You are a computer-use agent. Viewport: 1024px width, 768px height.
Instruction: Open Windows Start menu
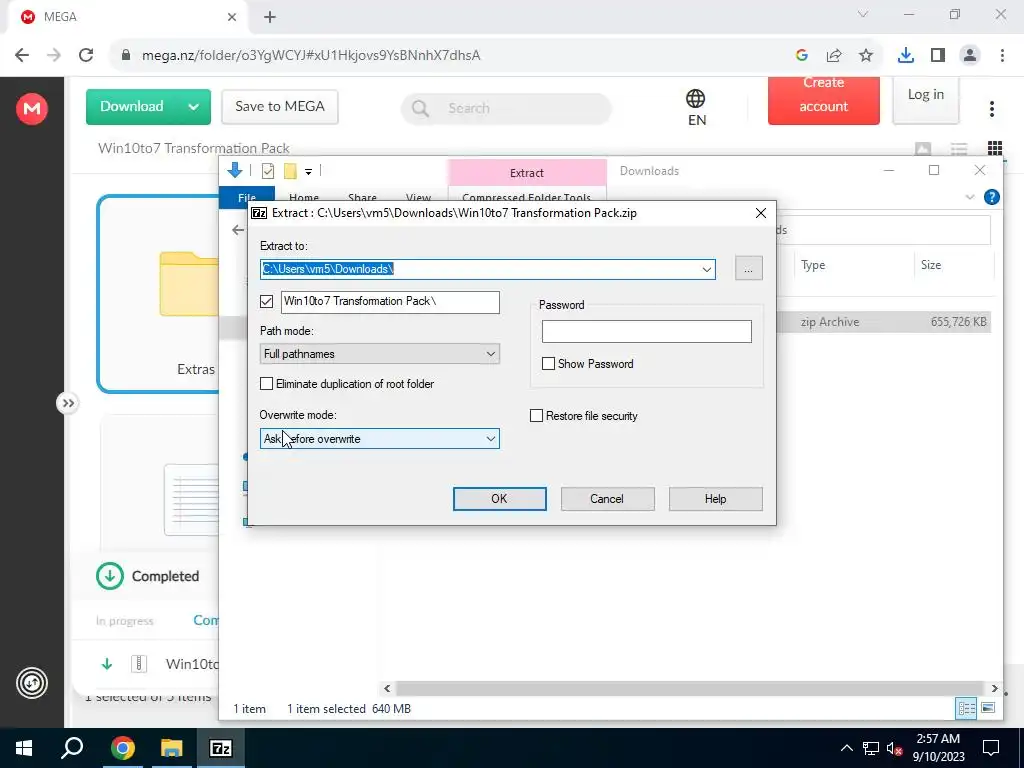pos(24,748)
